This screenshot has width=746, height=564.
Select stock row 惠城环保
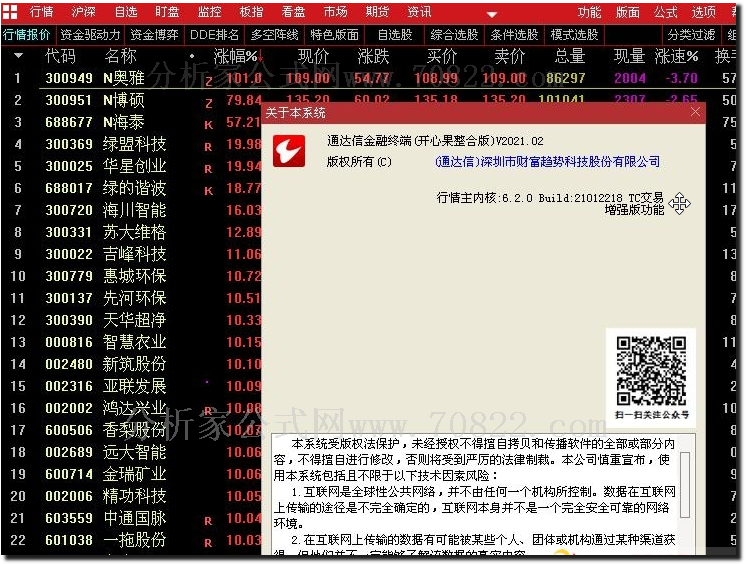tap(132, 276)
